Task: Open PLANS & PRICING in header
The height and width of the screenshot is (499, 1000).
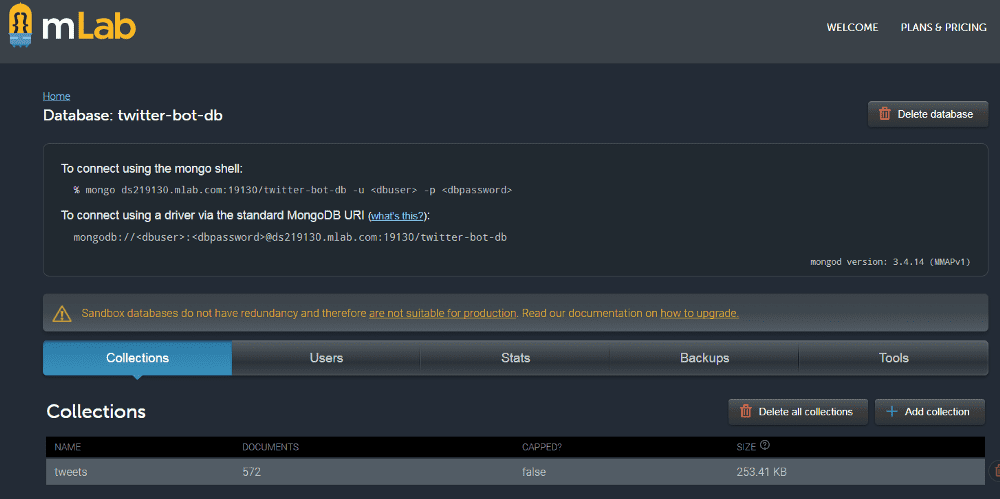Action: click(943, 27)
